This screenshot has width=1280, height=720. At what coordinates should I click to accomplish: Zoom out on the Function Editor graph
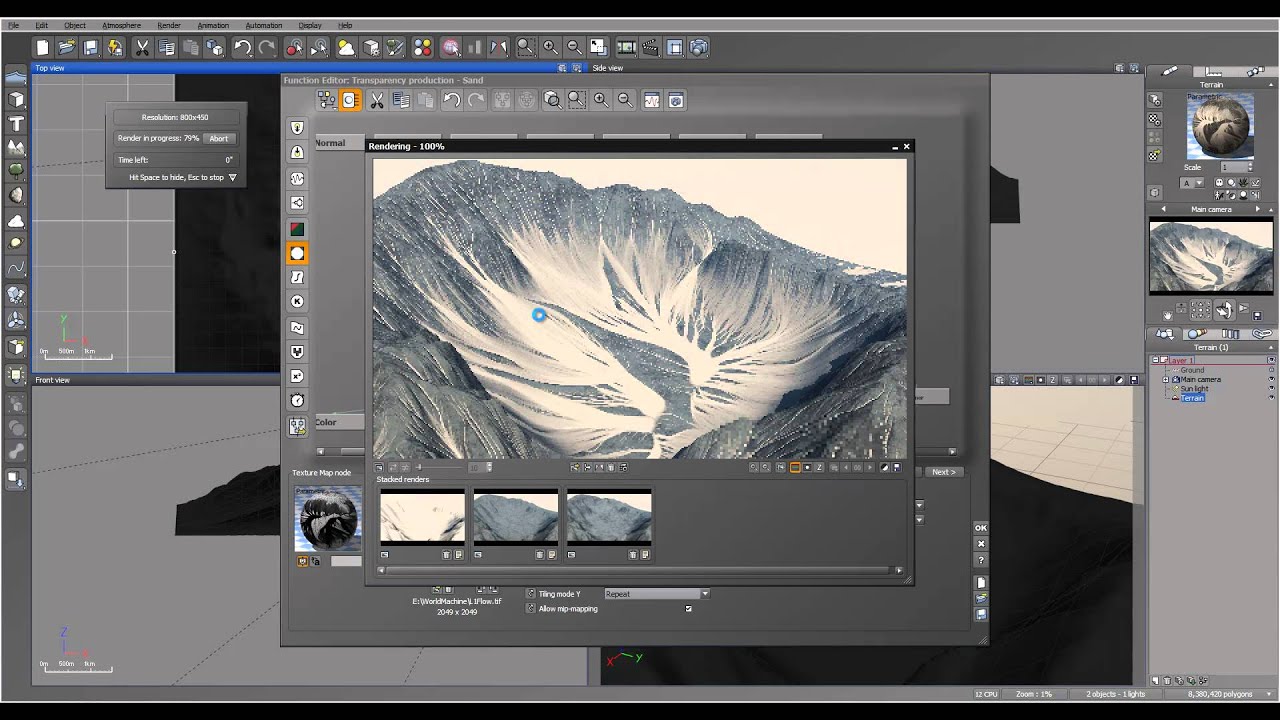[625, 100]
